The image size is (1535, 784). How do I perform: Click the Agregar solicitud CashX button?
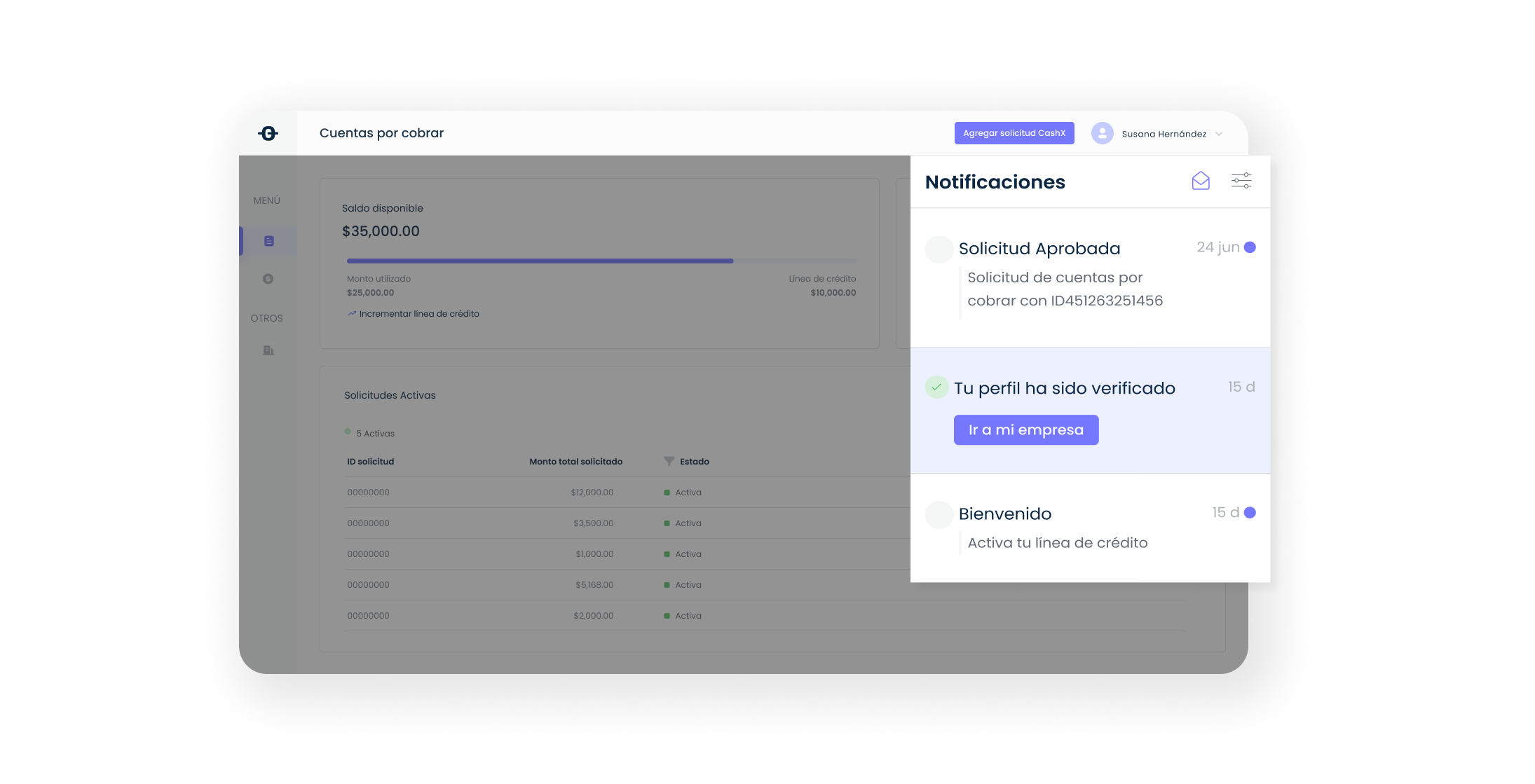pos(1014,132)
